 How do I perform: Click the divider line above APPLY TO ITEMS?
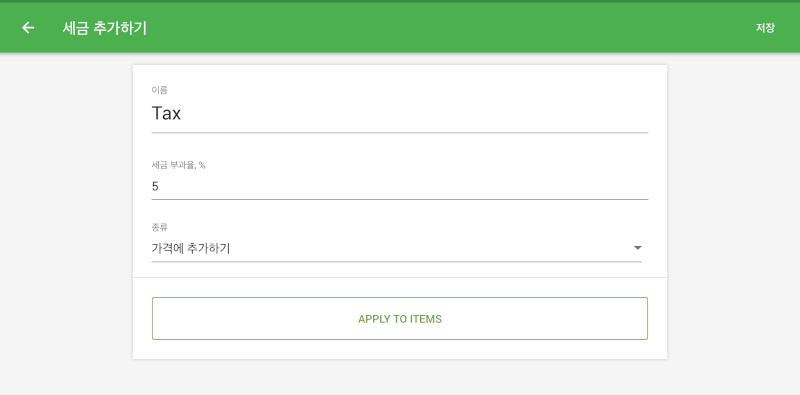[x=399, y=278]
